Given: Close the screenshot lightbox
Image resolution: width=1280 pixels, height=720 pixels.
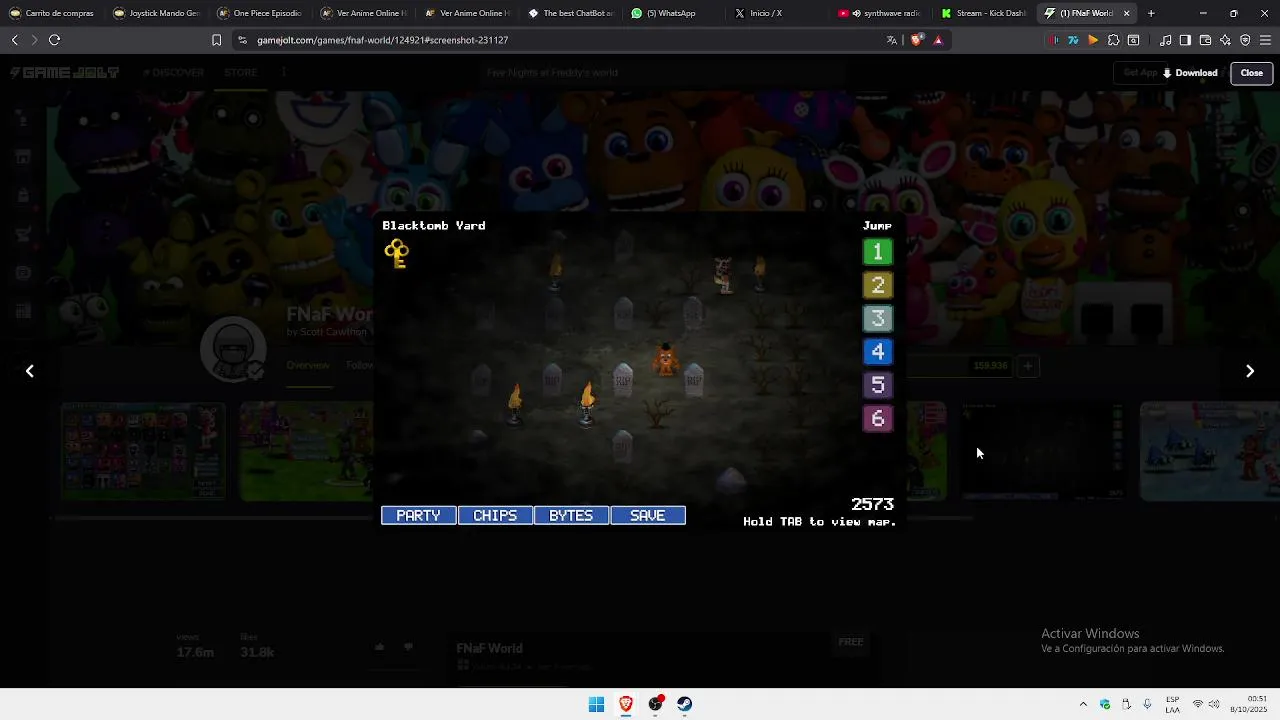Looking at the screenshot, I should [1252, 73].
